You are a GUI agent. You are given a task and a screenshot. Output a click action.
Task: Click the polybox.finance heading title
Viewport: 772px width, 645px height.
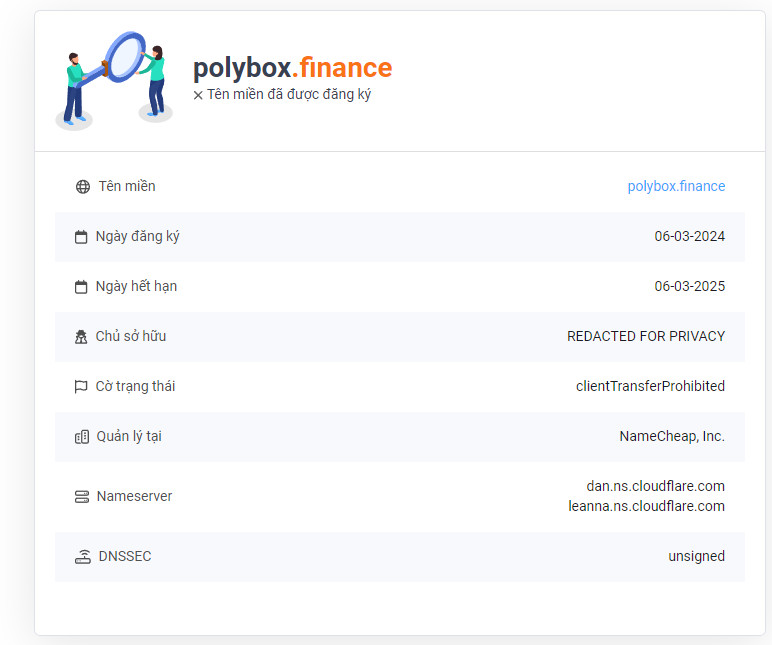(x=292, y=67)
